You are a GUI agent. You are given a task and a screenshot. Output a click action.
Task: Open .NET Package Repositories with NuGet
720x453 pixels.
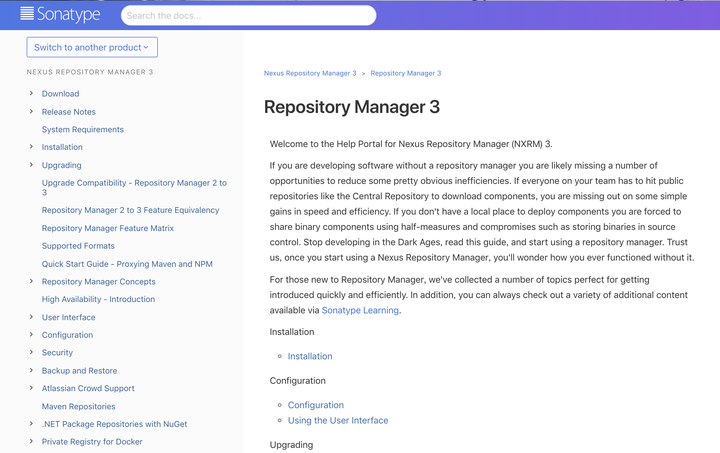[114, 424]
